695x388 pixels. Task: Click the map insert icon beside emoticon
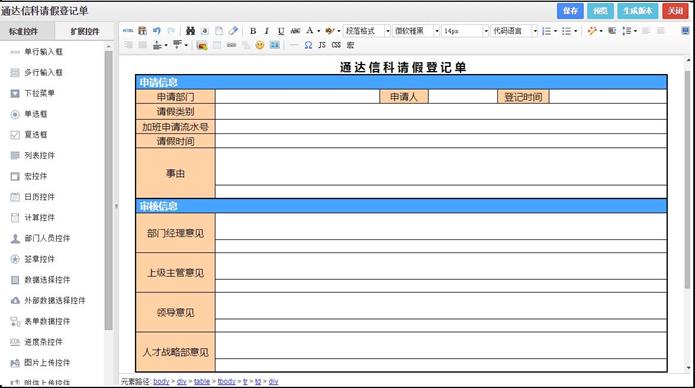tap(275, 45)
